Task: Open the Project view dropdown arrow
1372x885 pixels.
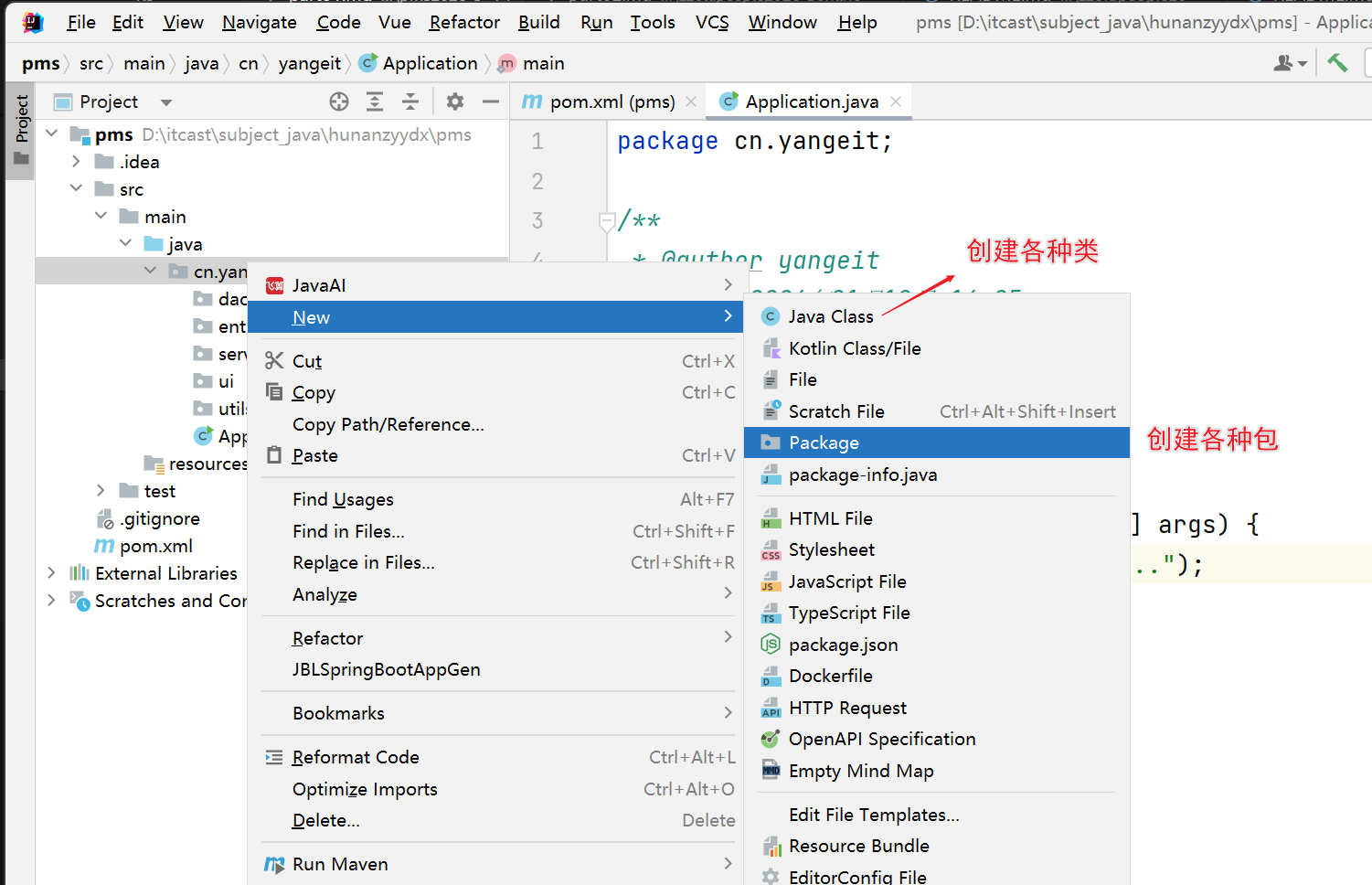Action: 166,102
